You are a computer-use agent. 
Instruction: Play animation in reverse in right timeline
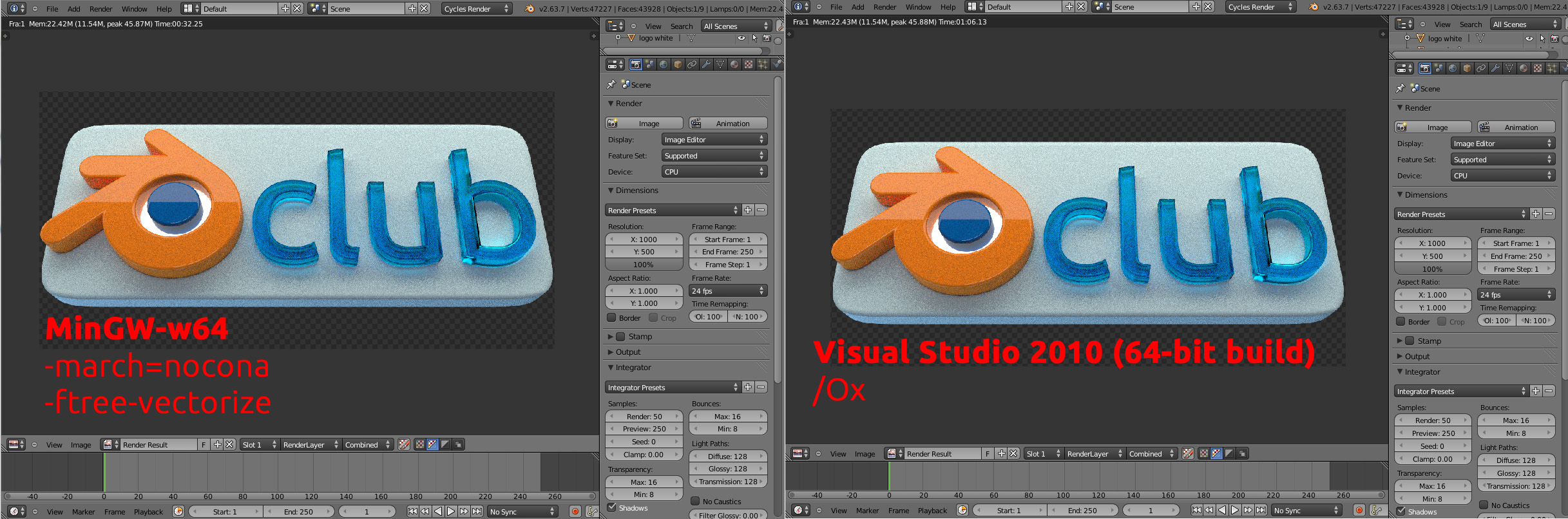1222,510
